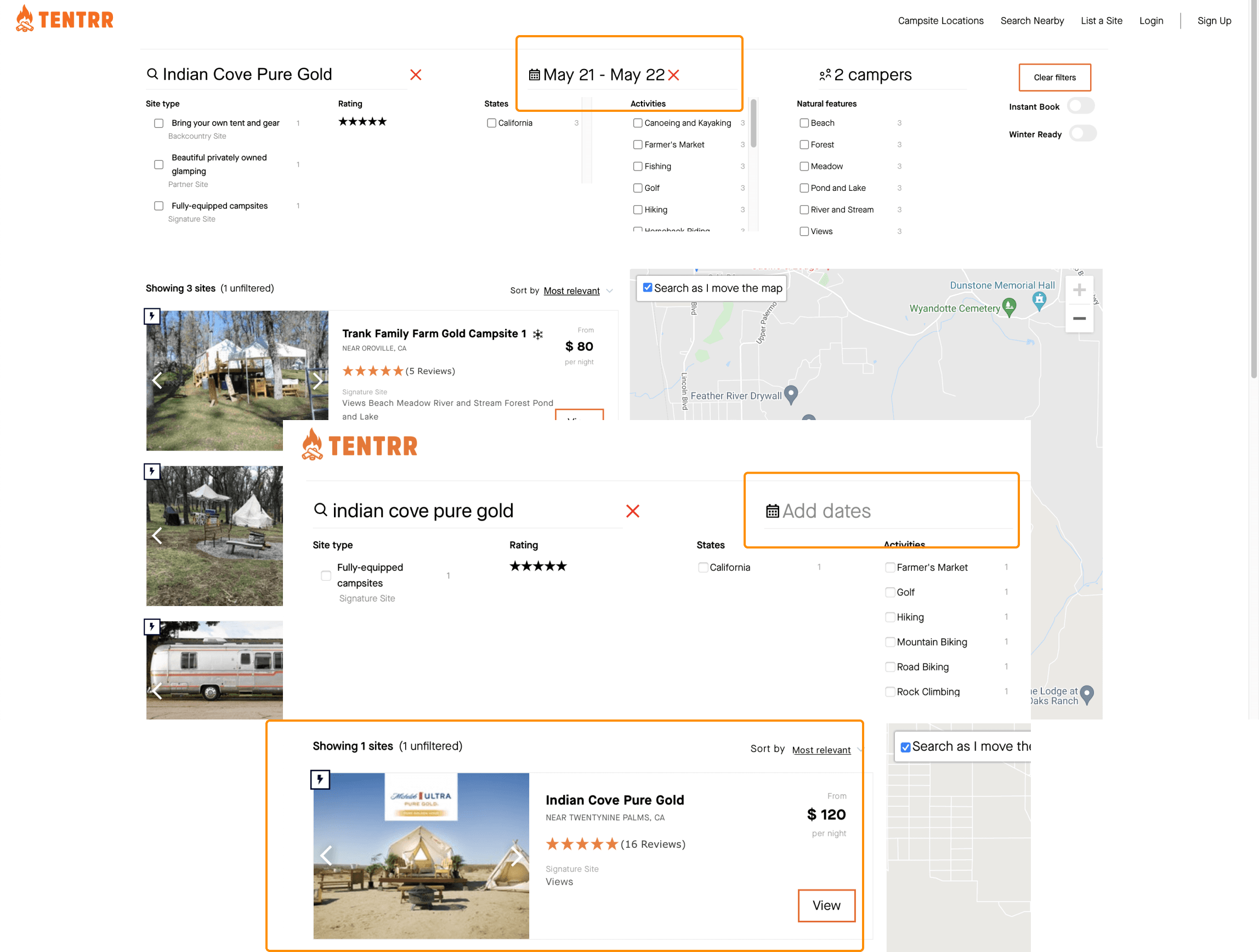The image size is (1259, 952).
Task: Click instant book lightning badge on Trank Farm
Action: [152, 316]
